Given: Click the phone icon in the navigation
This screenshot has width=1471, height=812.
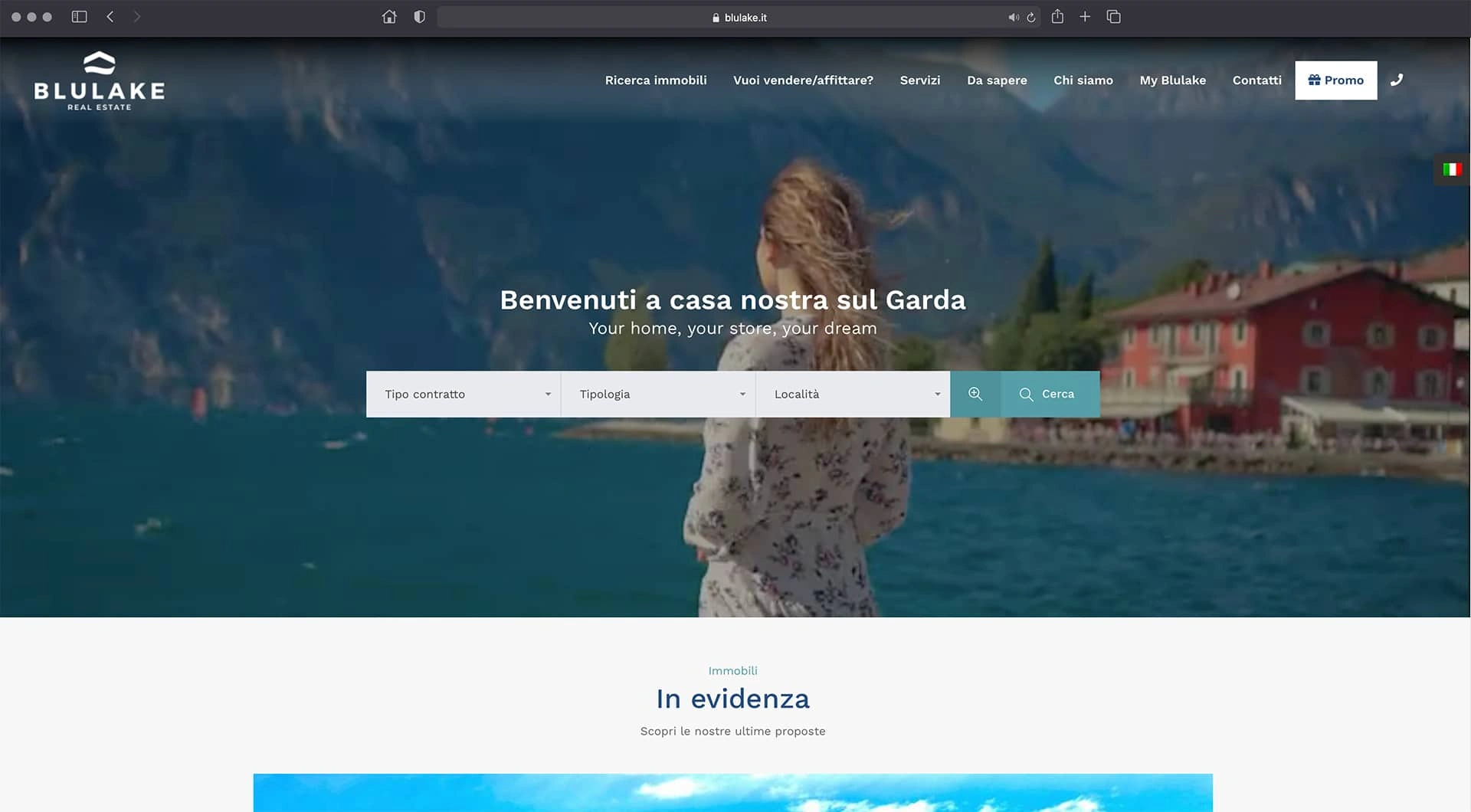Looking at the screenshot, I should click(x=1397, y=80).
